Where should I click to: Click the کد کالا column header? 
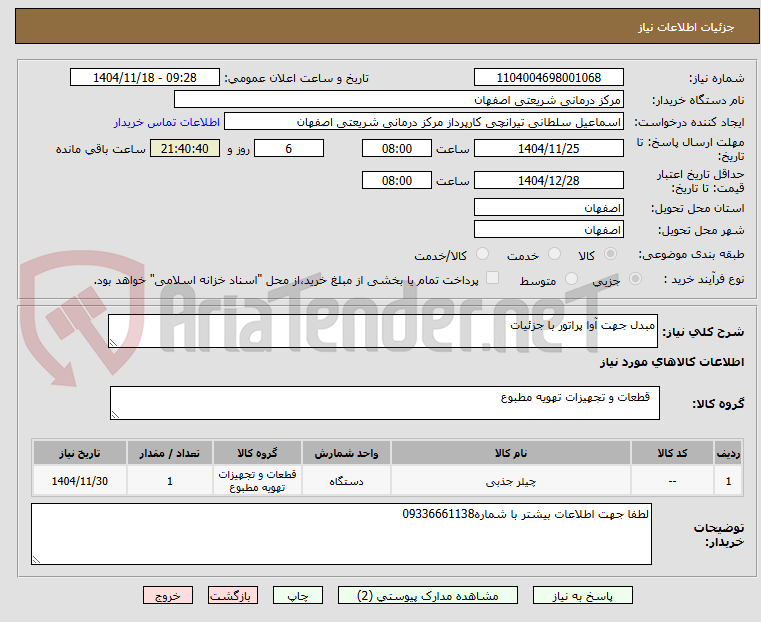[x=672, y=453]
